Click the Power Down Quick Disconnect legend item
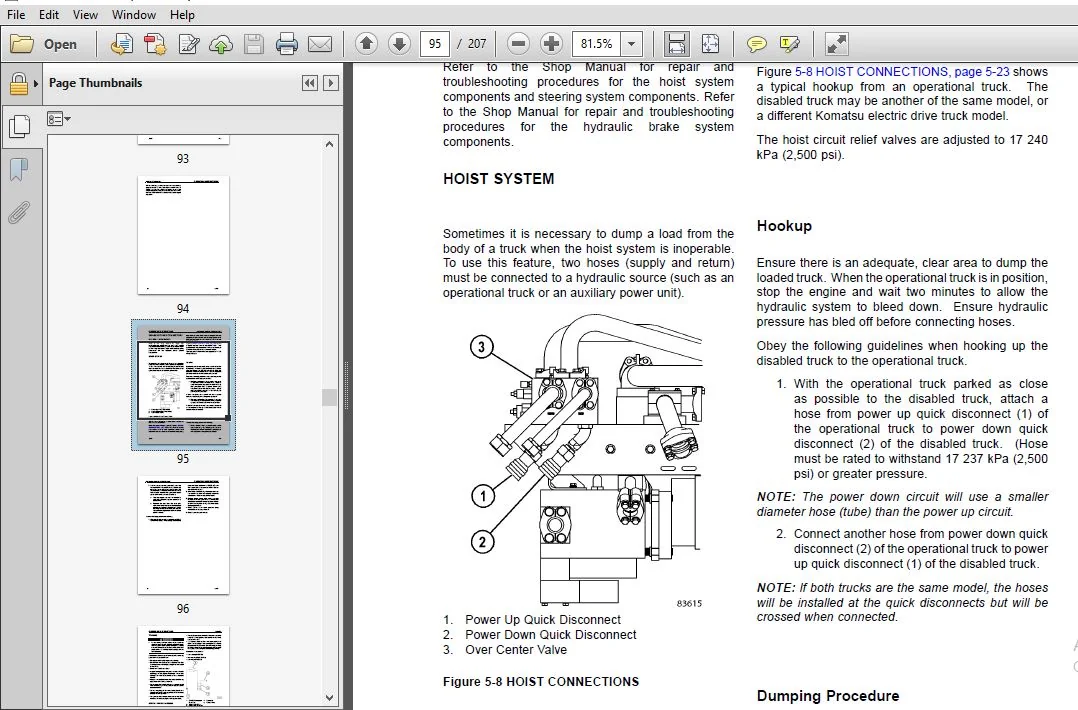 click(551, 635)
